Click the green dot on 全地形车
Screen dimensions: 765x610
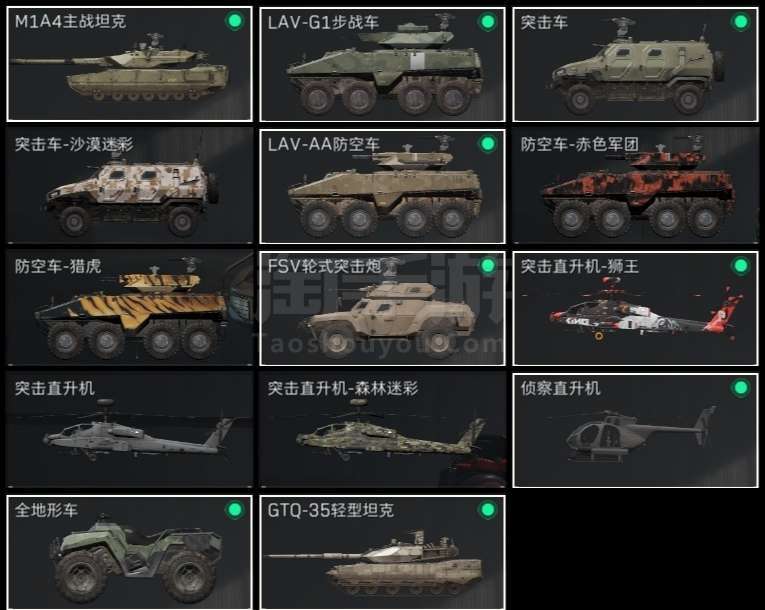(235, 509)
